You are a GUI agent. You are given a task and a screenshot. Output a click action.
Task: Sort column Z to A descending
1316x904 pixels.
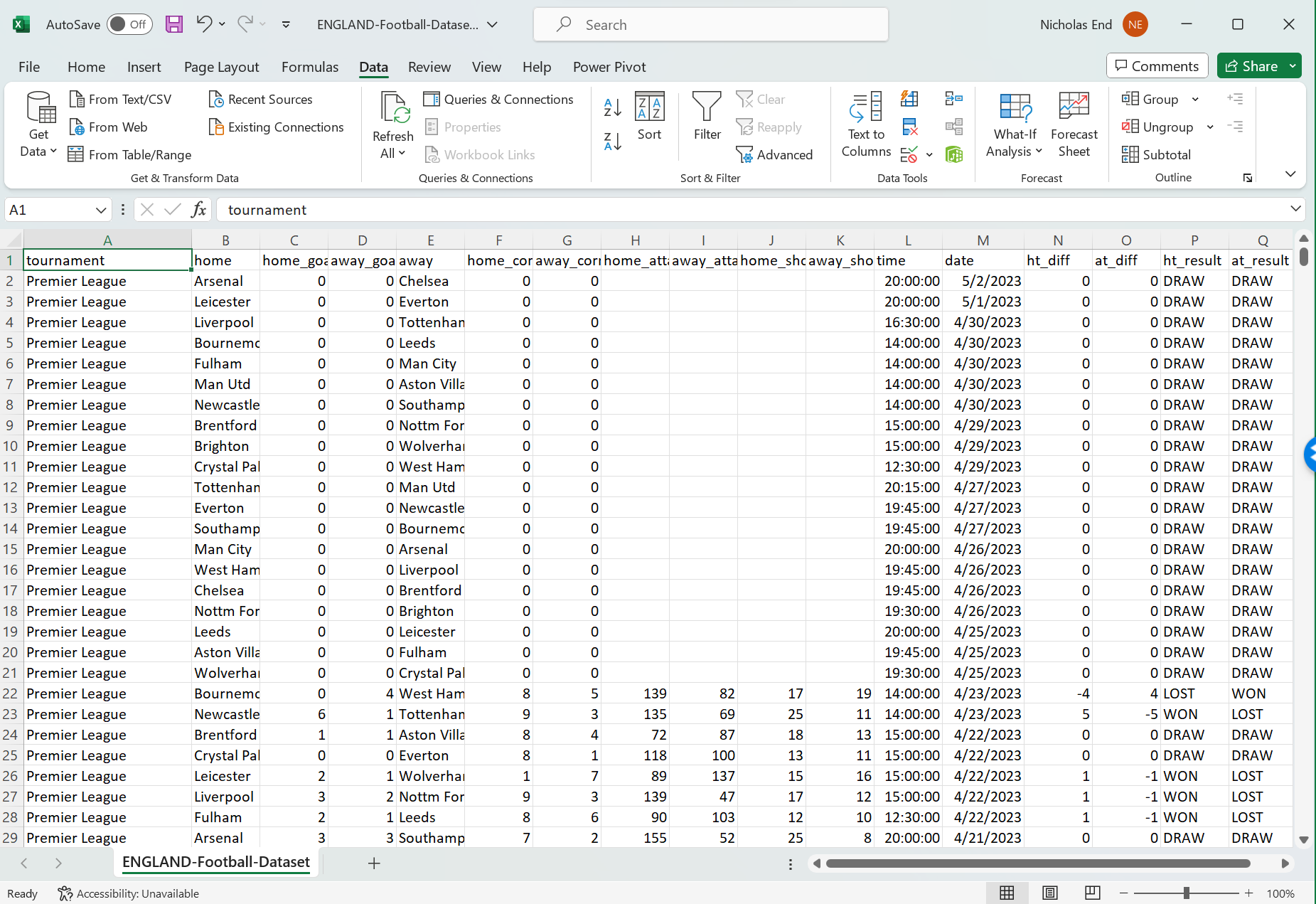point(612,141)
